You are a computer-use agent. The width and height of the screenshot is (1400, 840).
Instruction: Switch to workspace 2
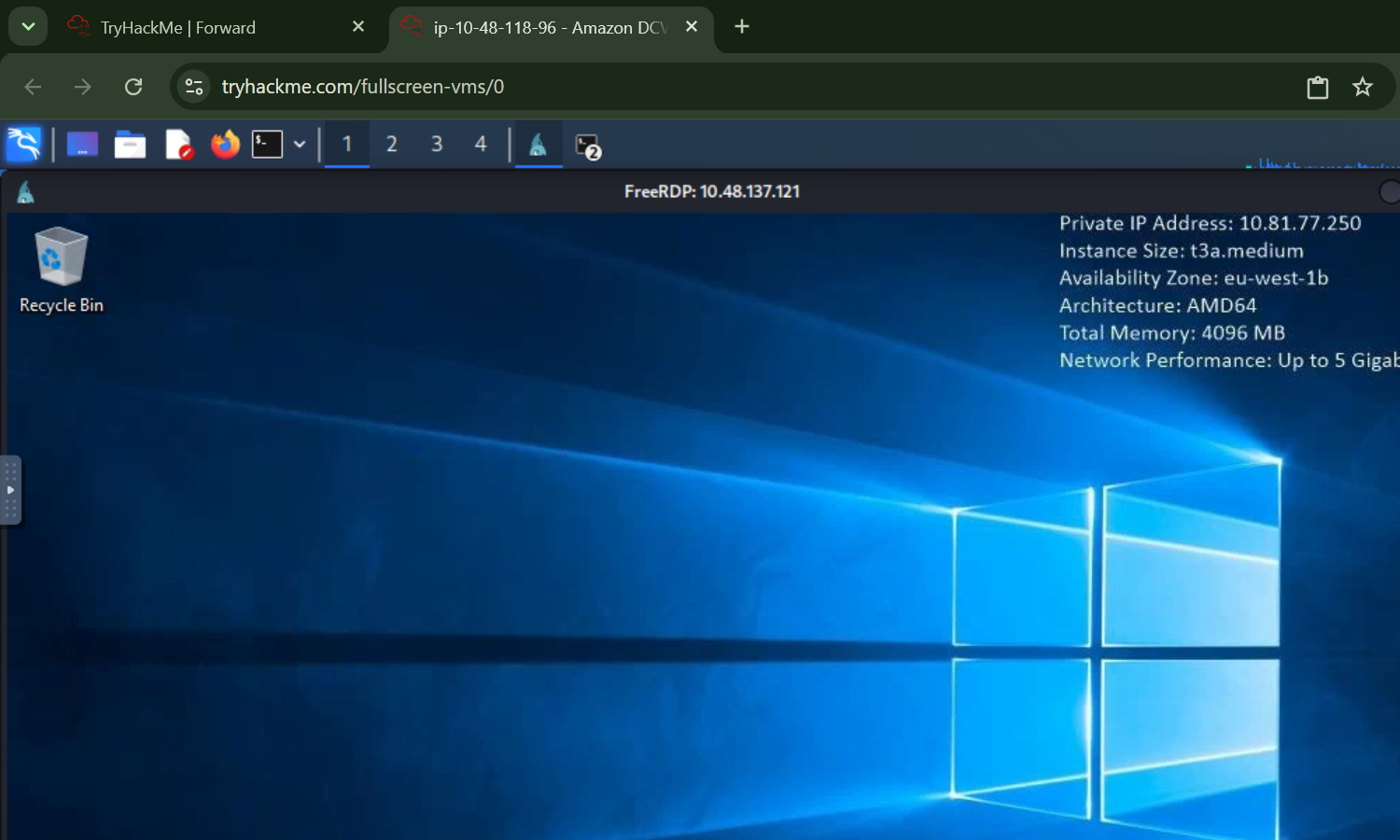pyautogui.click(x=392, y=145)
